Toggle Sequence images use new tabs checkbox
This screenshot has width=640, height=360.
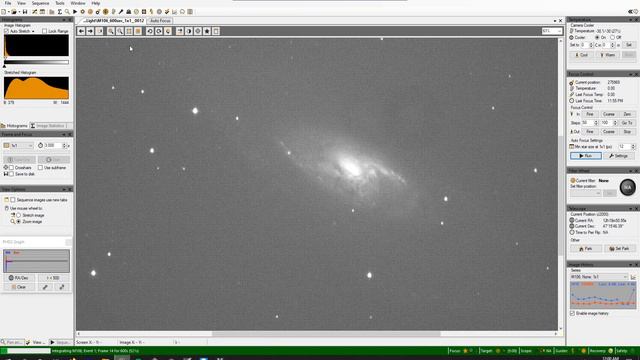[x=13, y=200]
